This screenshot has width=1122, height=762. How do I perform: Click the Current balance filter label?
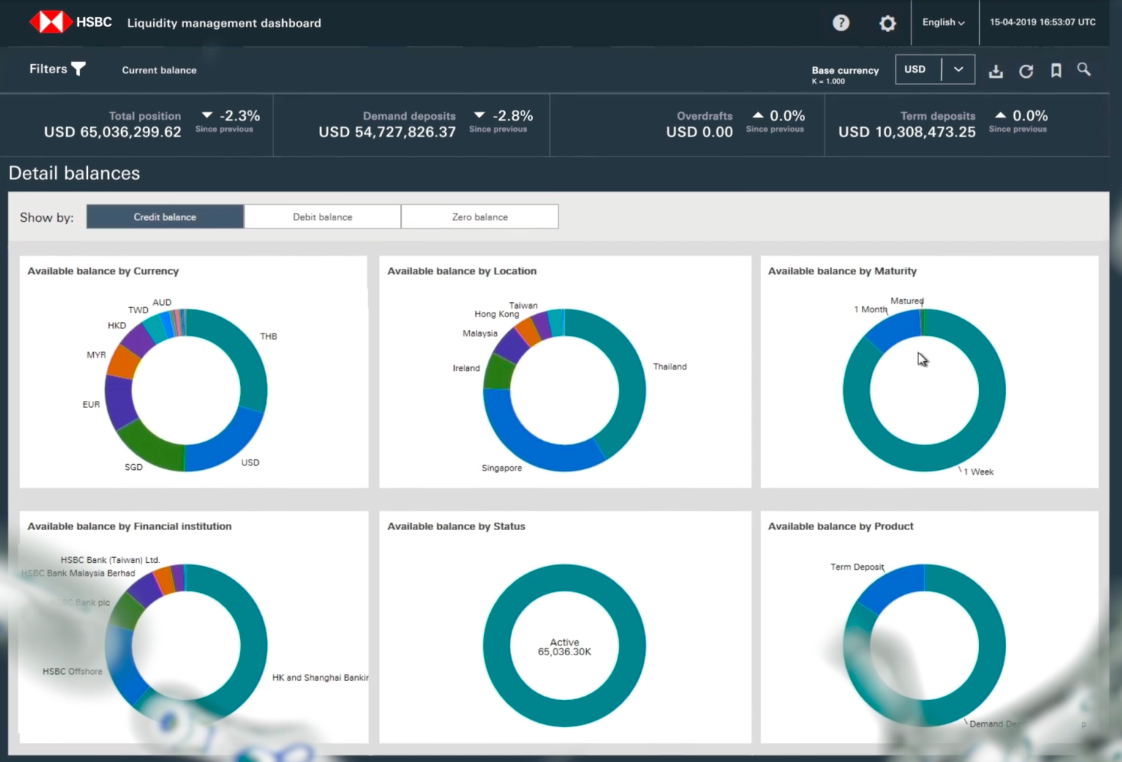pyautogui.click(x=159, y=70)
